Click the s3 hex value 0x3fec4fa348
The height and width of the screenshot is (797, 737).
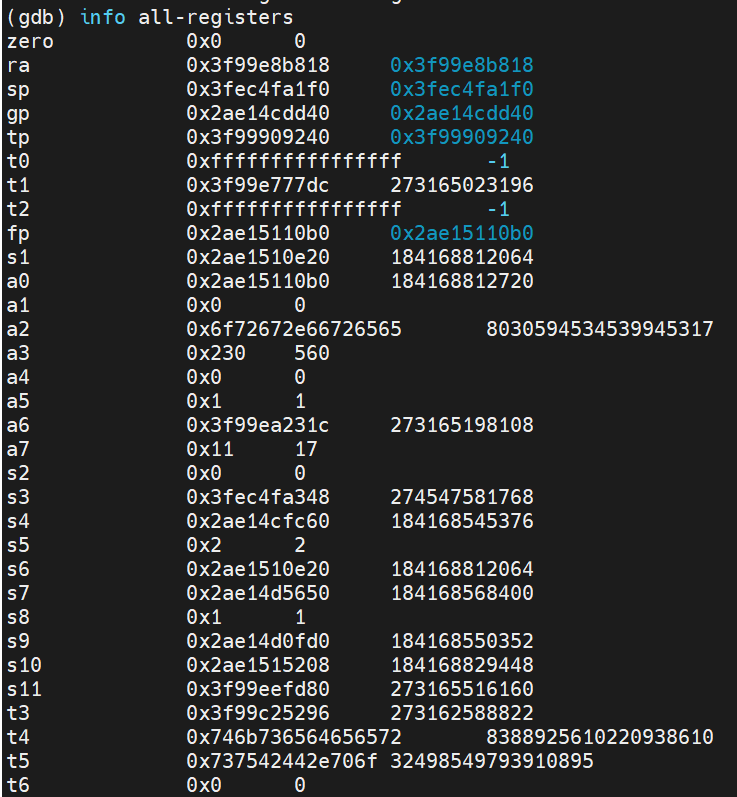coord(258,497)
